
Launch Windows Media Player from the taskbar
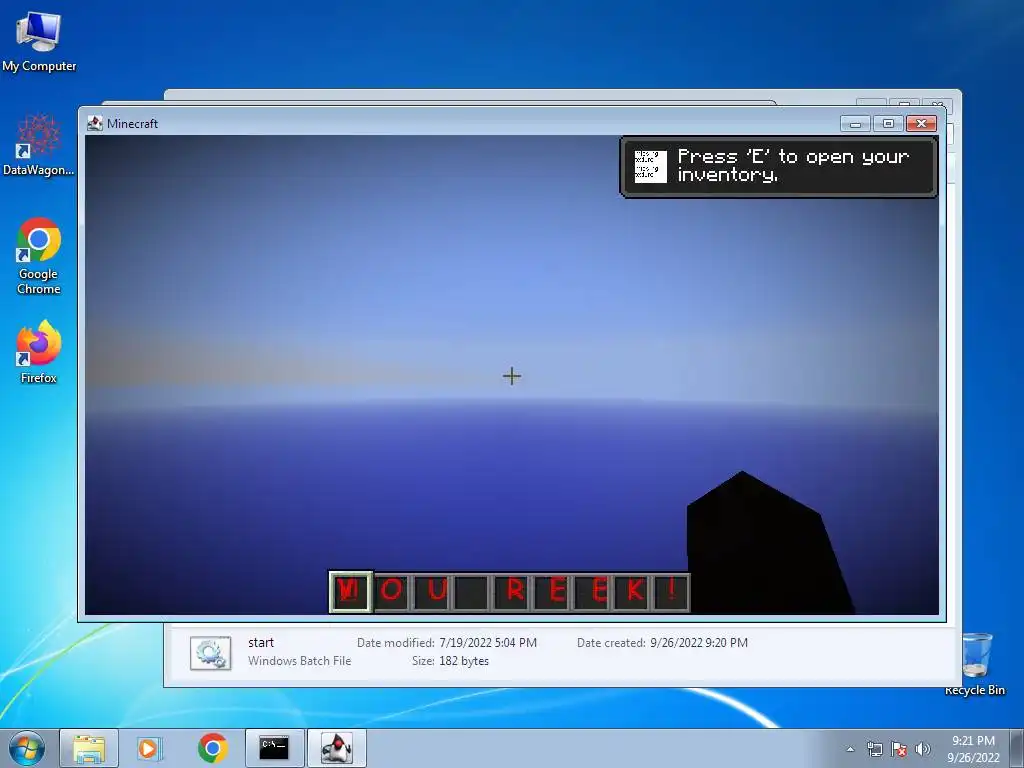coord(149,748)
